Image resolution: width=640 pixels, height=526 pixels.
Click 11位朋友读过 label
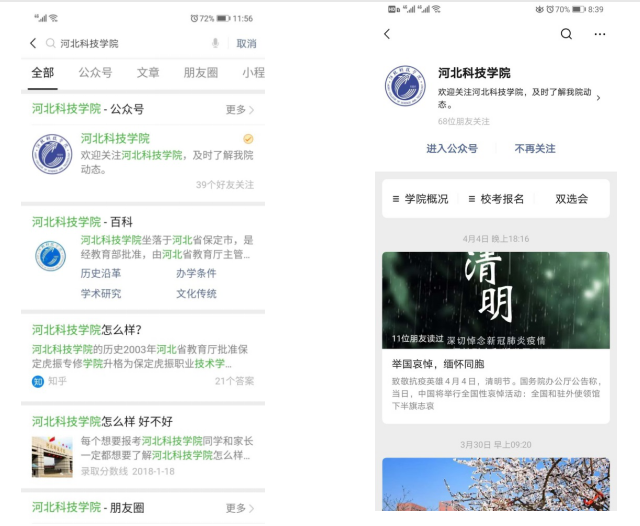(418, 339)
